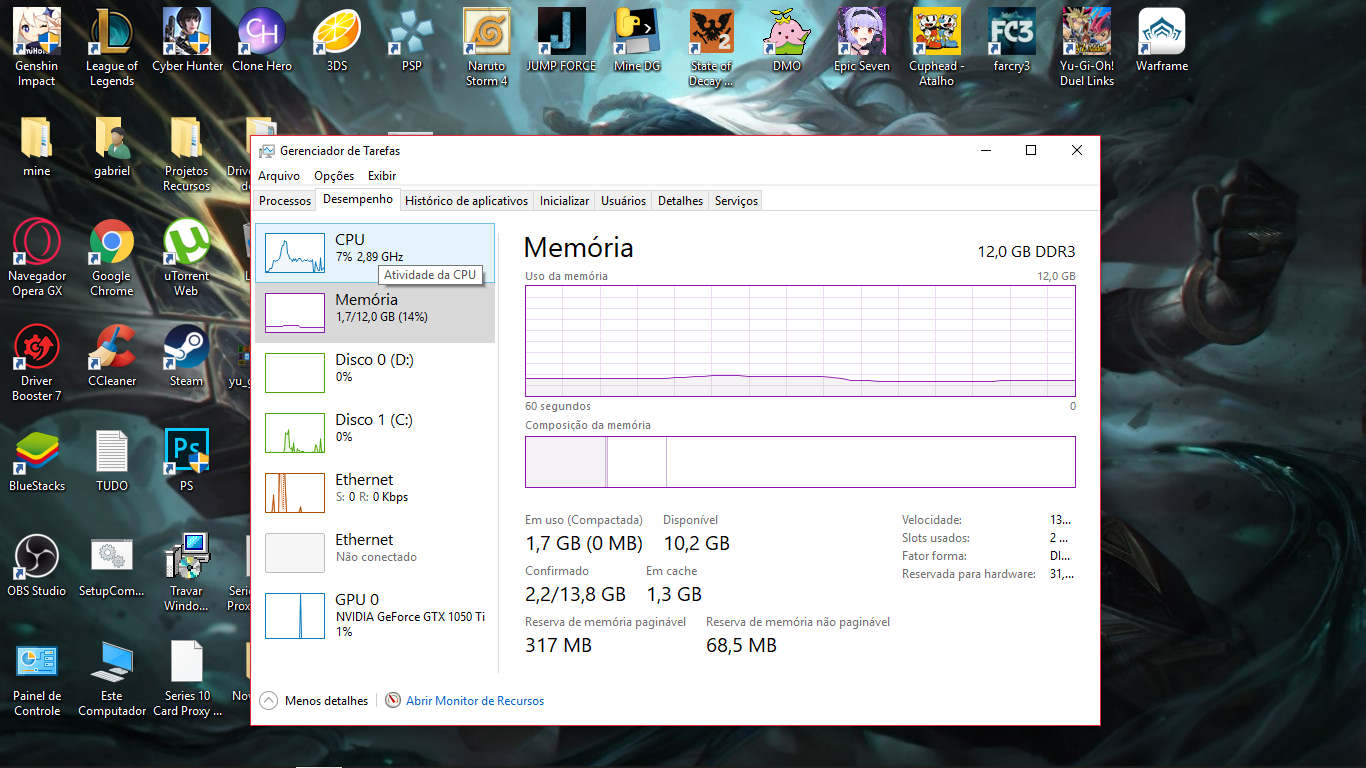Image resolution: width=1366 pixels, height=768 pixels.
Task: Open the Genshin Impact desktop shortcut
Action: coord(37,47)
